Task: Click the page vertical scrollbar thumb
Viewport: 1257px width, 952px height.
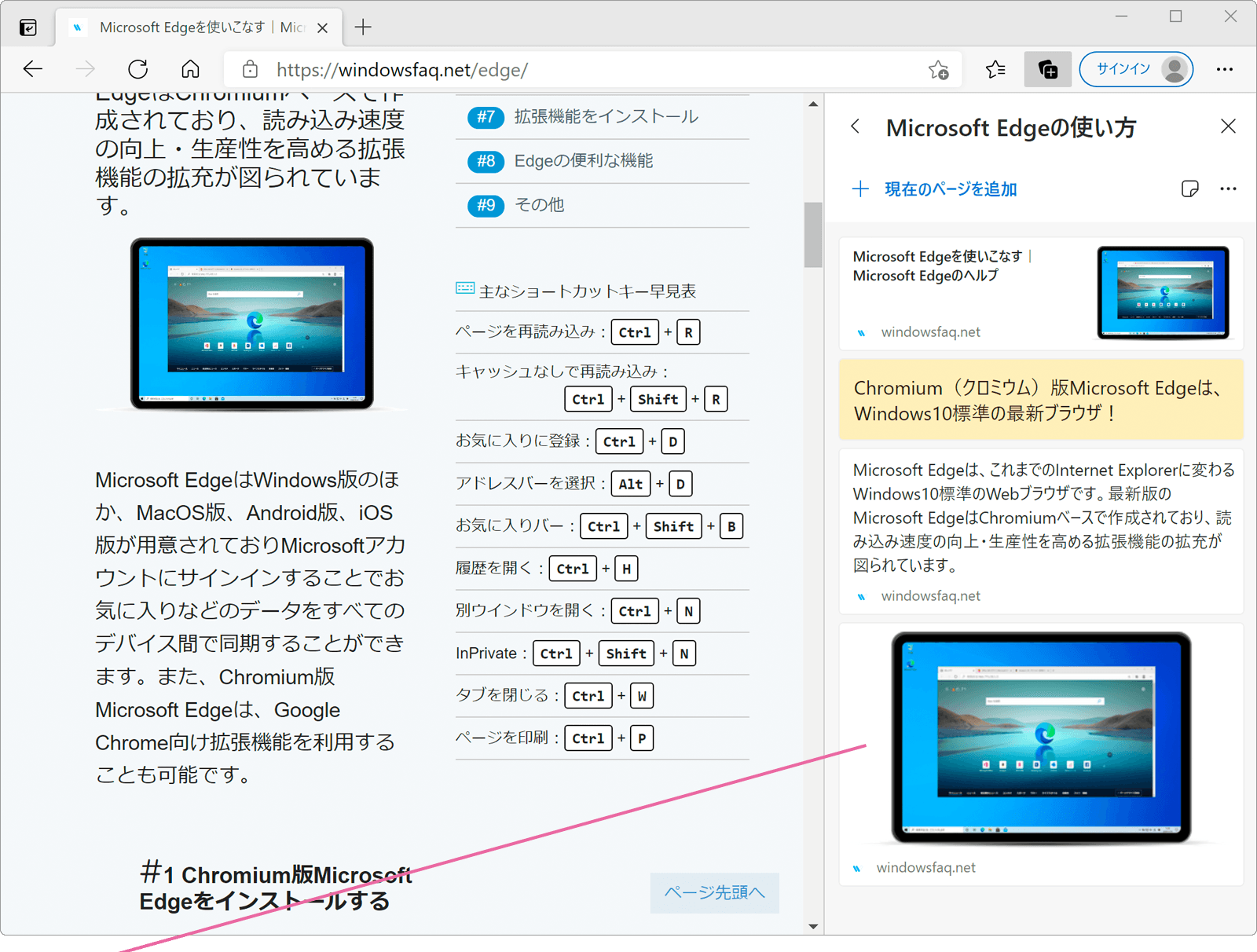Action: point(813,235)
